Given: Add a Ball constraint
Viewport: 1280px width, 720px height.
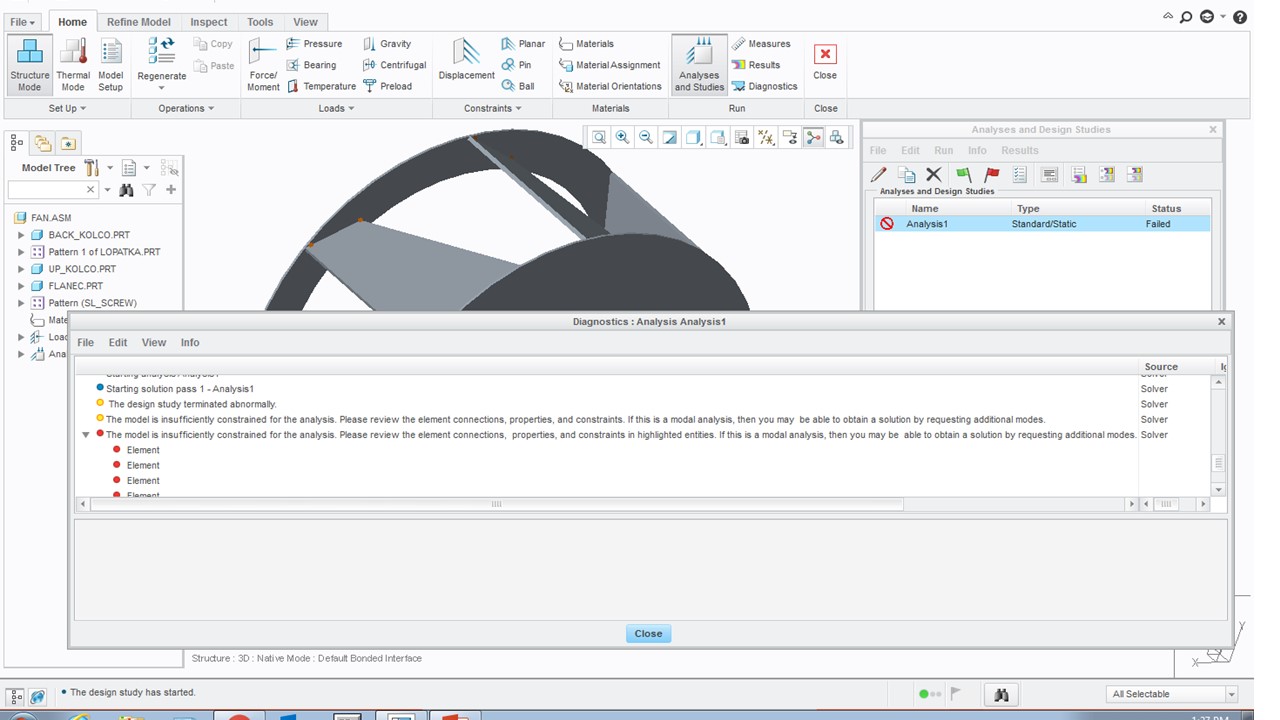Looking at the screenshot, I should click(518, 86).
